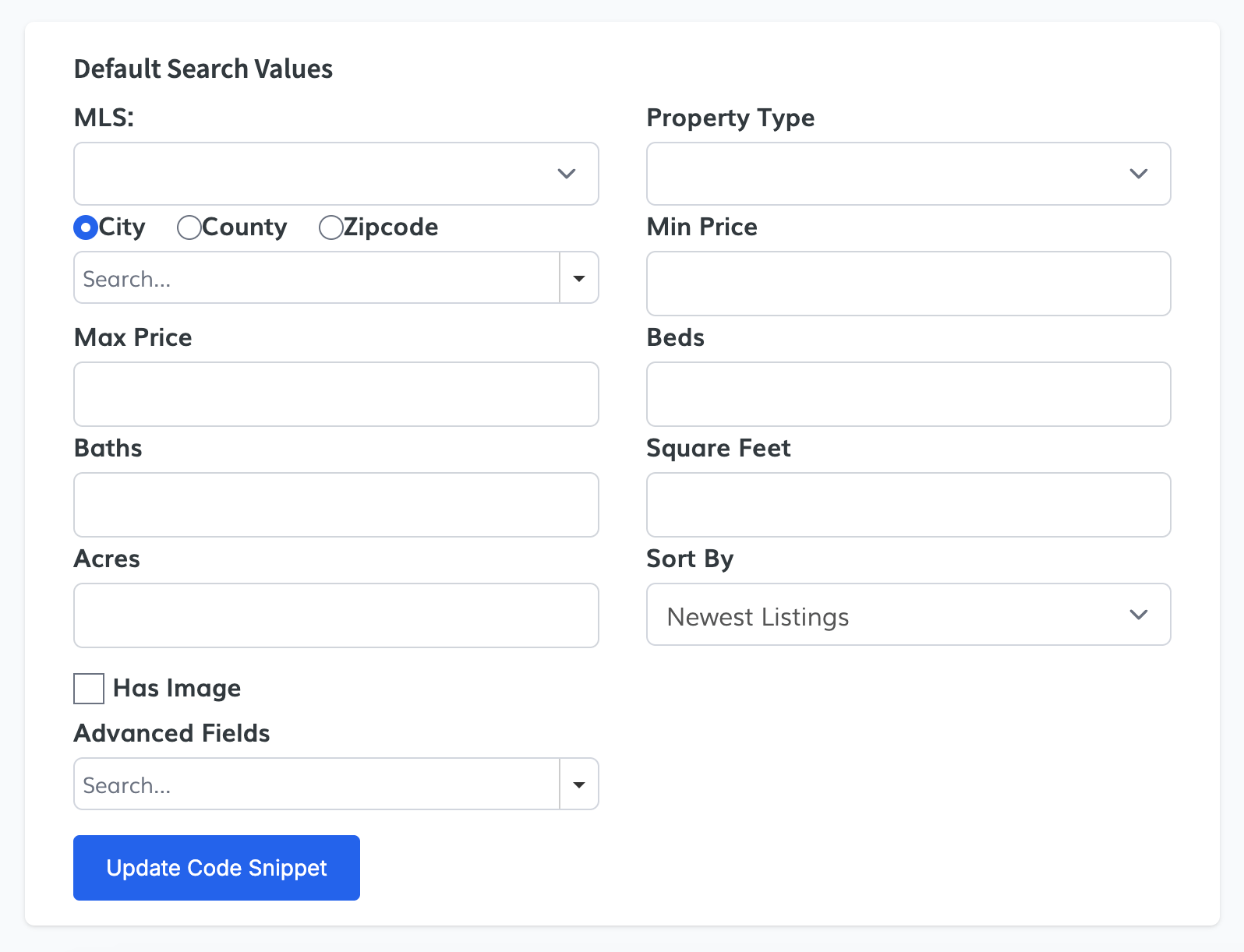Screen dimensions: 1244x952
Task: Click the Beds input field
Action: tap(908, 394)
